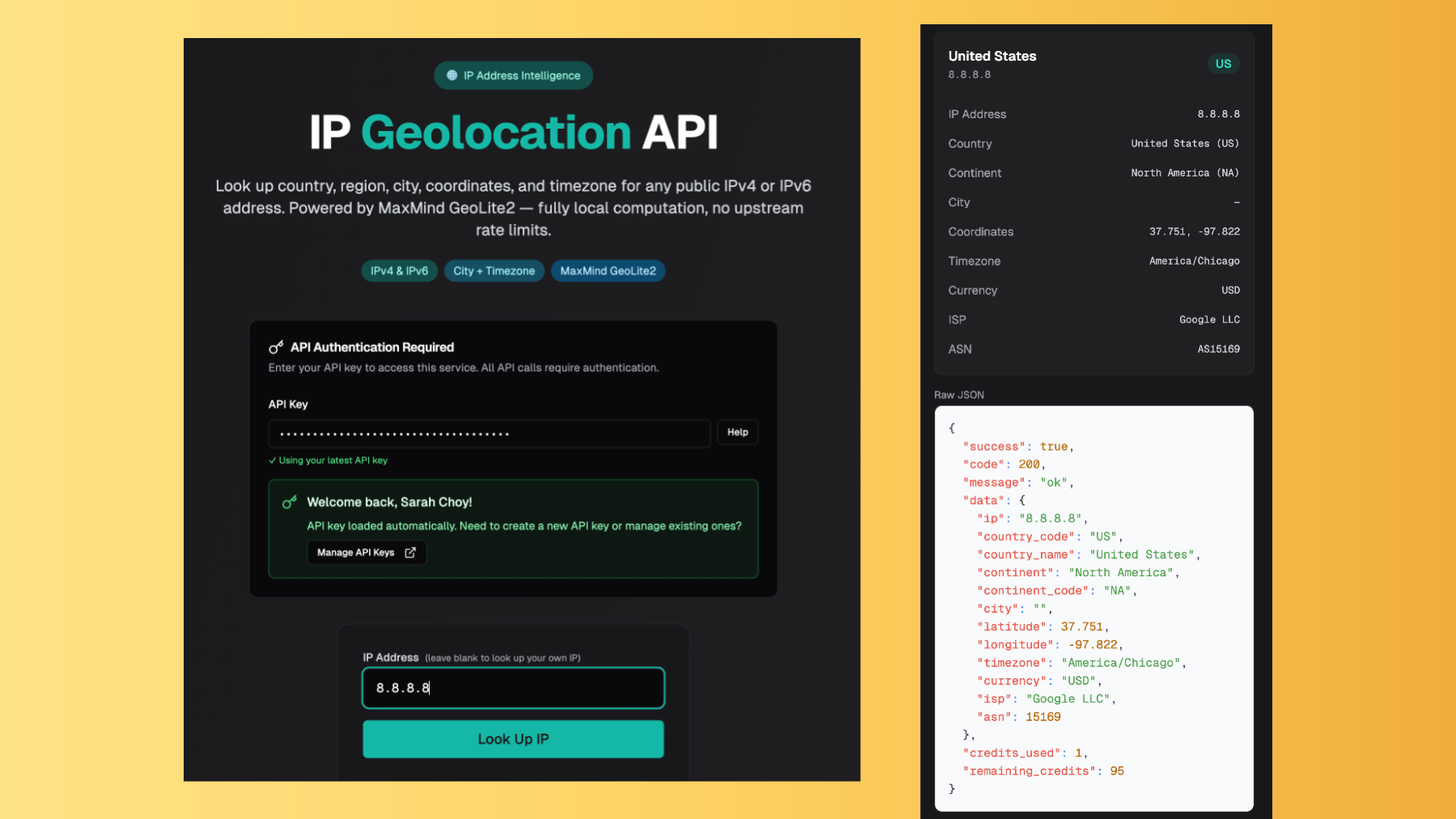Click the remaining_credits value in the JSON
This screenshot has width=1456, height=819.
point(1117,770)
